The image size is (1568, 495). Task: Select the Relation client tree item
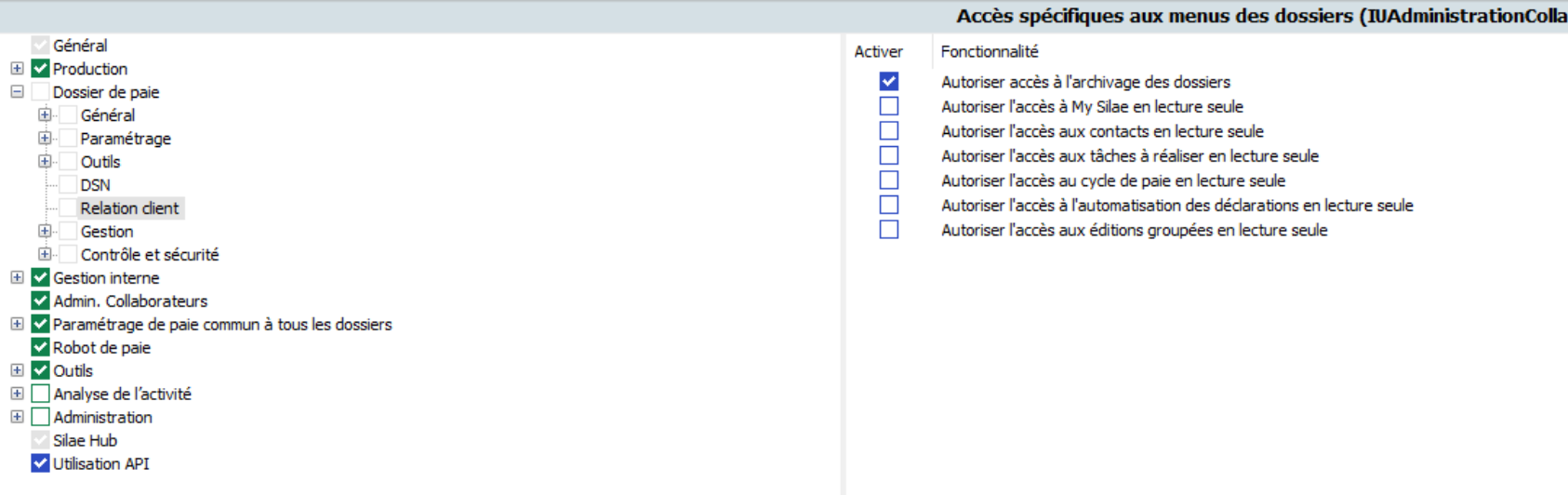pyautogui.click(x=129, y=208)
